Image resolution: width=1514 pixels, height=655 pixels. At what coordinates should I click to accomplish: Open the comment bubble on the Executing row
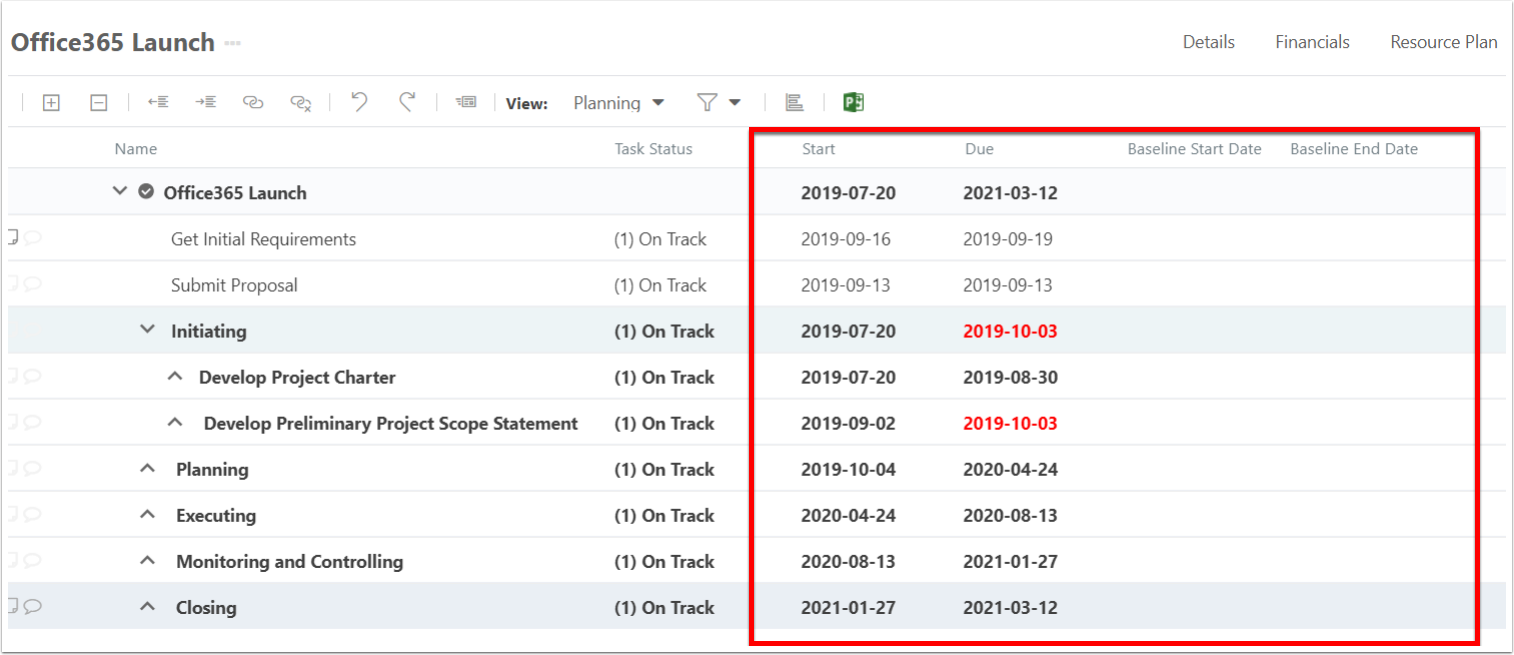(x=33, y=514)
